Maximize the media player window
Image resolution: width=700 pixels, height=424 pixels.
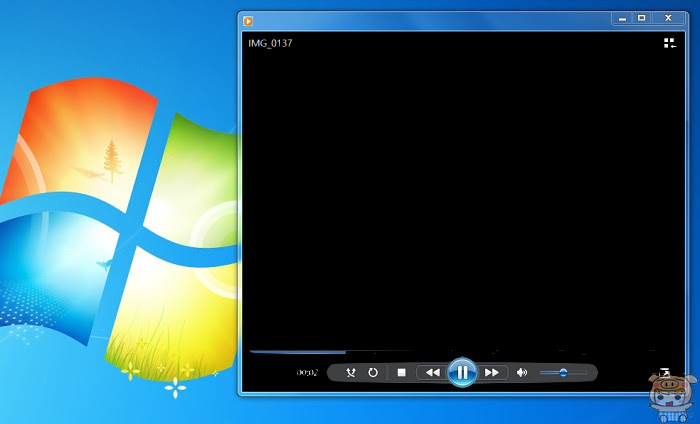pos(642,18)
